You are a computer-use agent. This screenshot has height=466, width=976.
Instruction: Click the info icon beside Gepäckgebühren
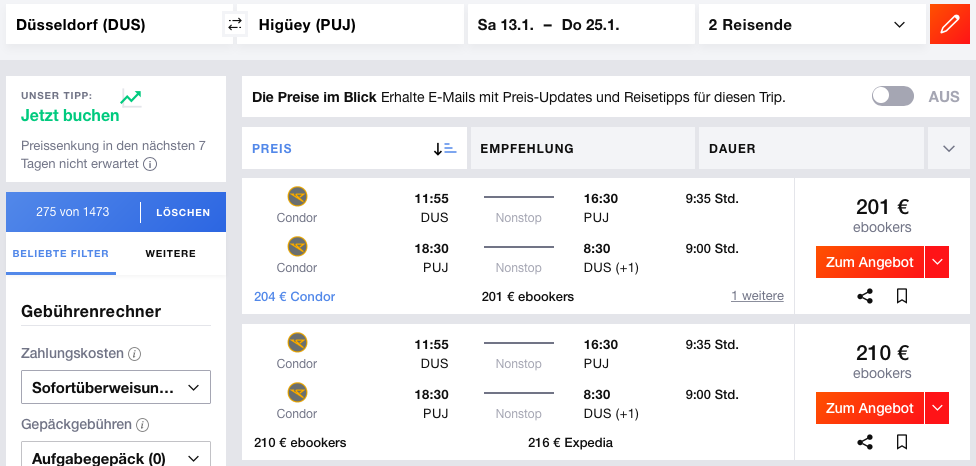point(141,425)
